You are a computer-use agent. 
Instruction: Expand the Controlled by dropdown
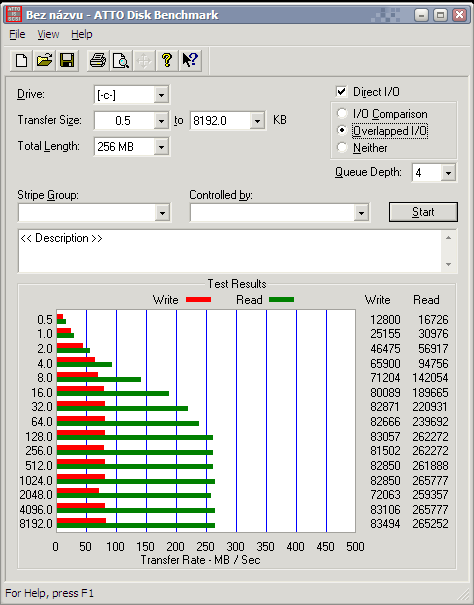(361, 213)
